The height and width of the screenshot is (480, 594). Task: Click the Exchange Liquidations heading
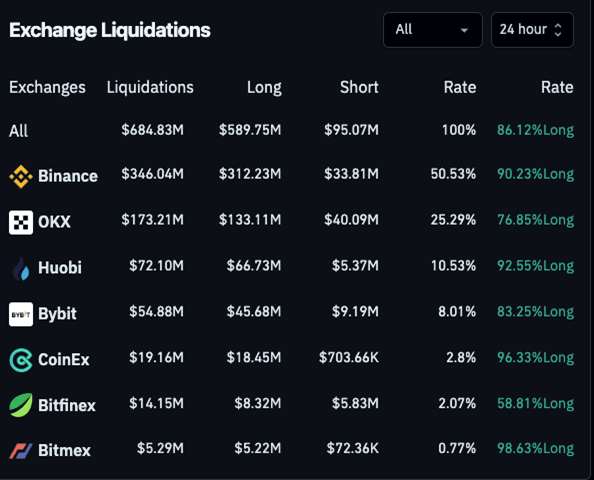pyautogui.click(x=110, y=30)
